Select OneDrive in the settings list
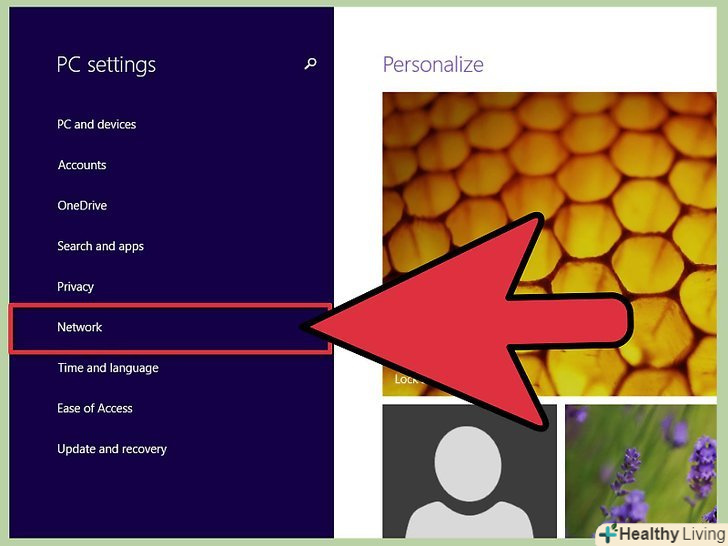Viewport: 728px width, 546px height. pyautogui.click(x=82, y=205)
